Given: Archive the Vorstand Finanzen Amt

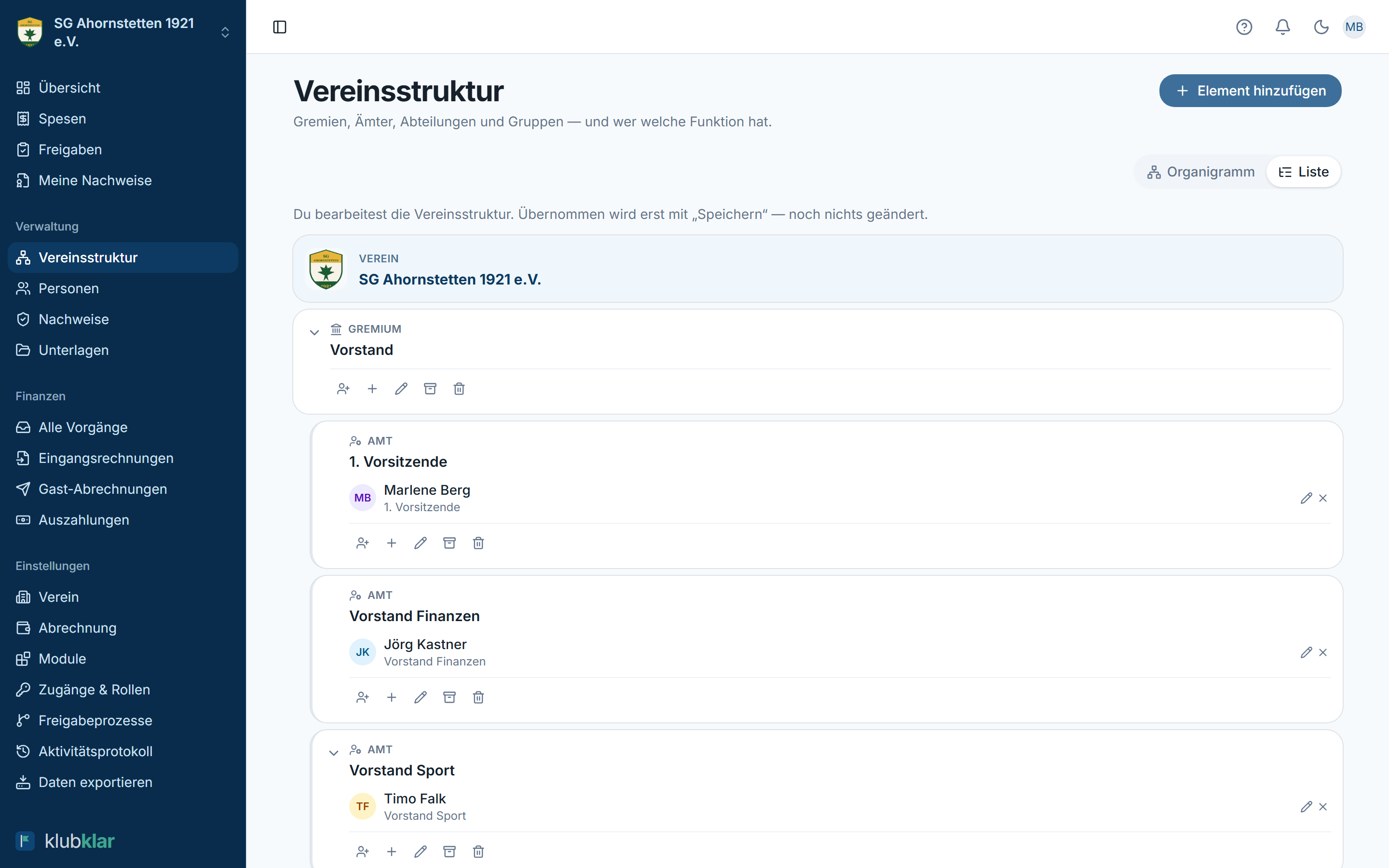Looking at the screenshot, I should 449,697.
